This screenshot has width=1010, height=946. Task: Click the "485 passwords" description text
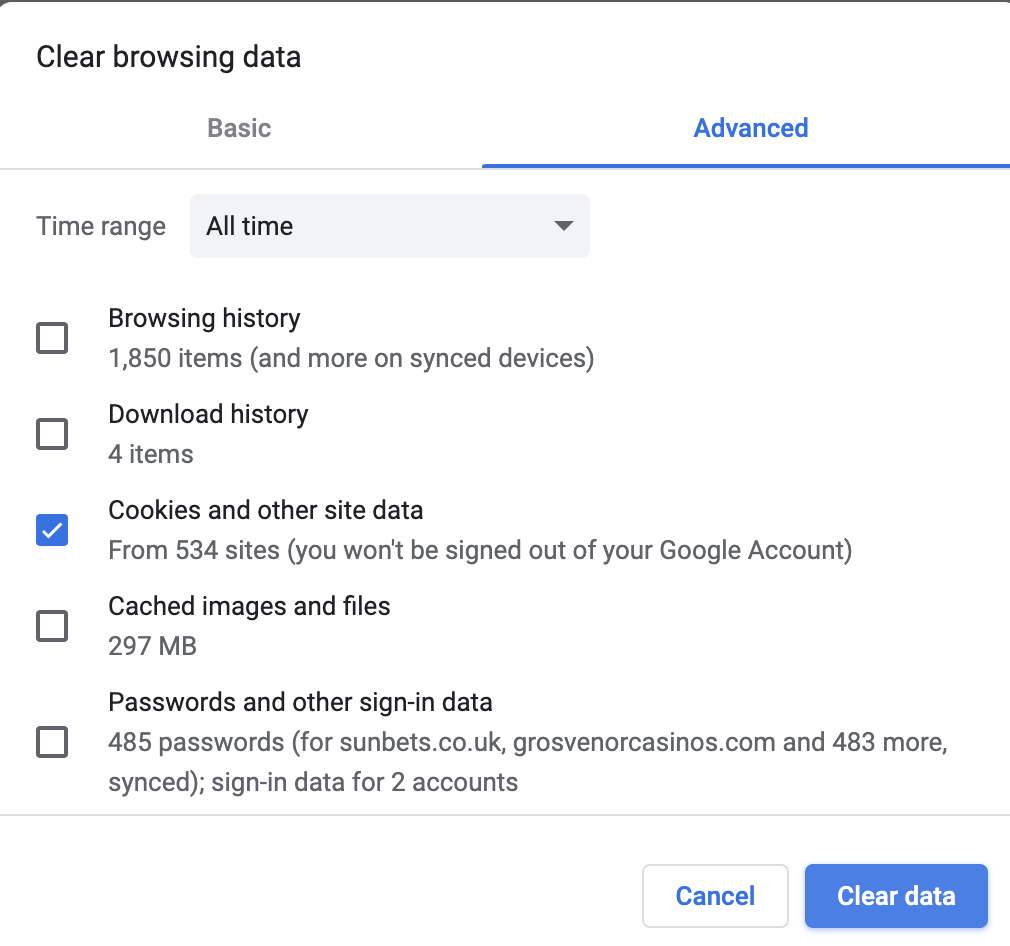tap(528, 762)
